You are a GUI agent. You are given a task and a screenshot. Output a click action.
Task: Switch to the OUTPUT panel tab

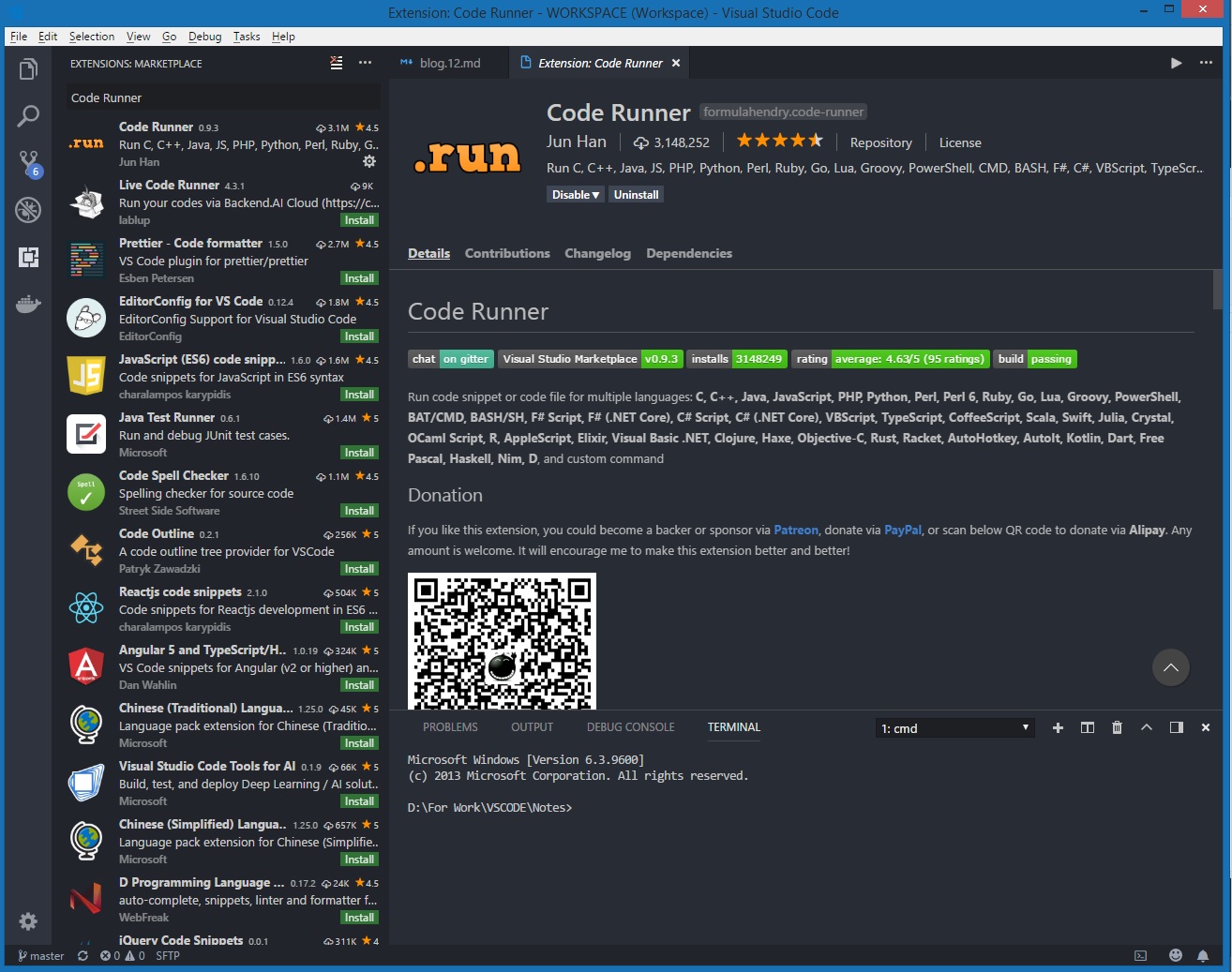[532, 727]
